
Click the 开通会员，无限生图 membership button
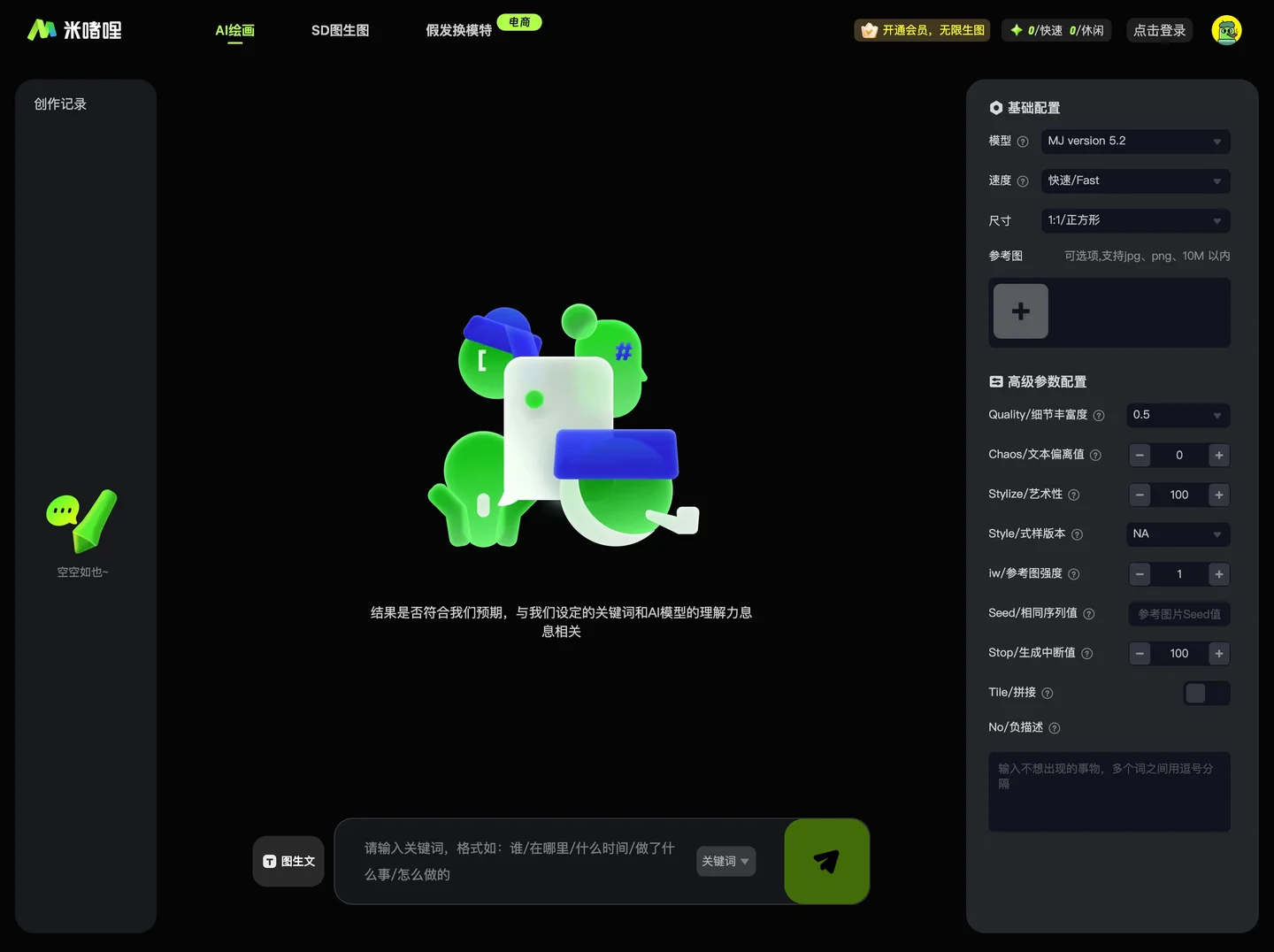922,29
